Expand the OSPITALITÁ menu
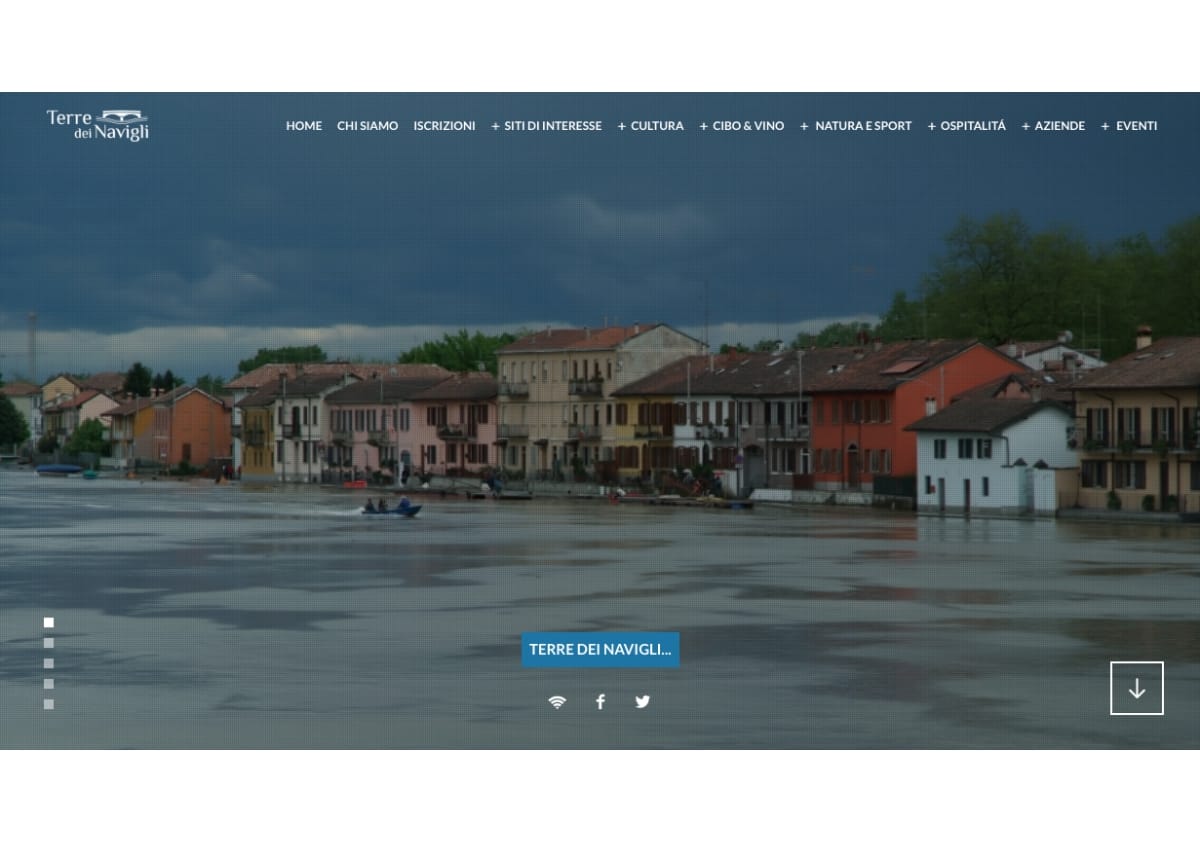The image size is (1200, 843). point(966,126)
